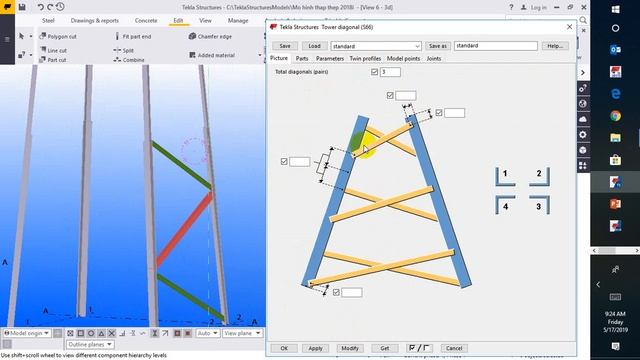The image size is (640, 360).
Task: Switch to the Joints tab
Action: coord(434,58)
